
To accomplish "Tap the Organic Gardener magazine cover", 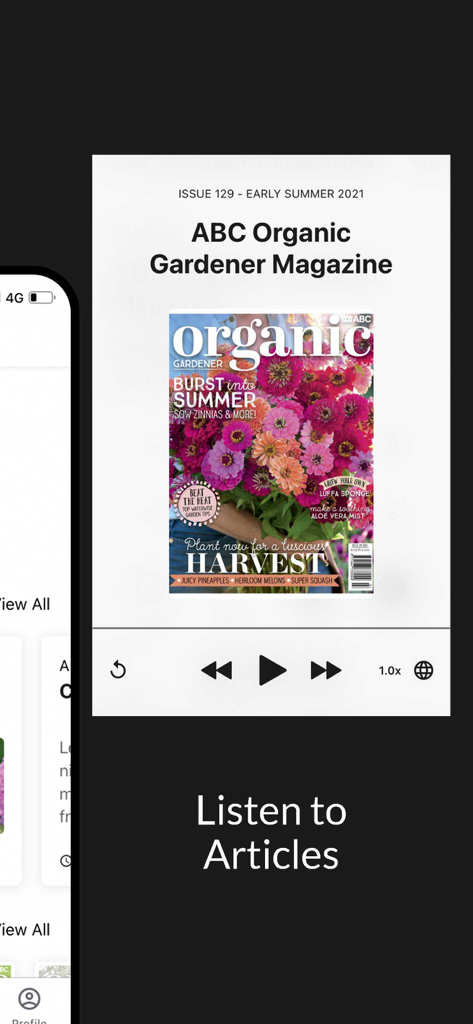I will click(x=271, y=453).
